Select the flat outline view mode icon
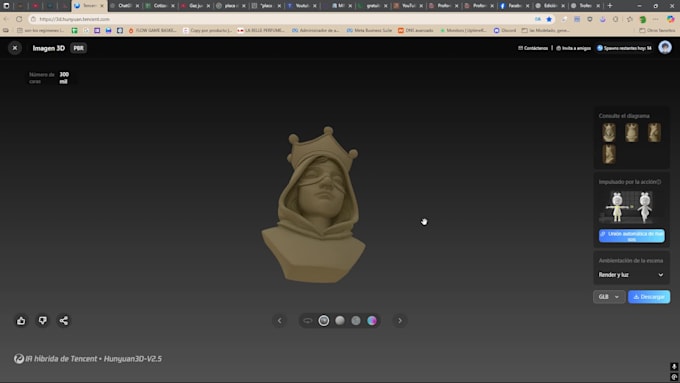The width and height of the screenshot is (680, 383). (x=307, y=321)
